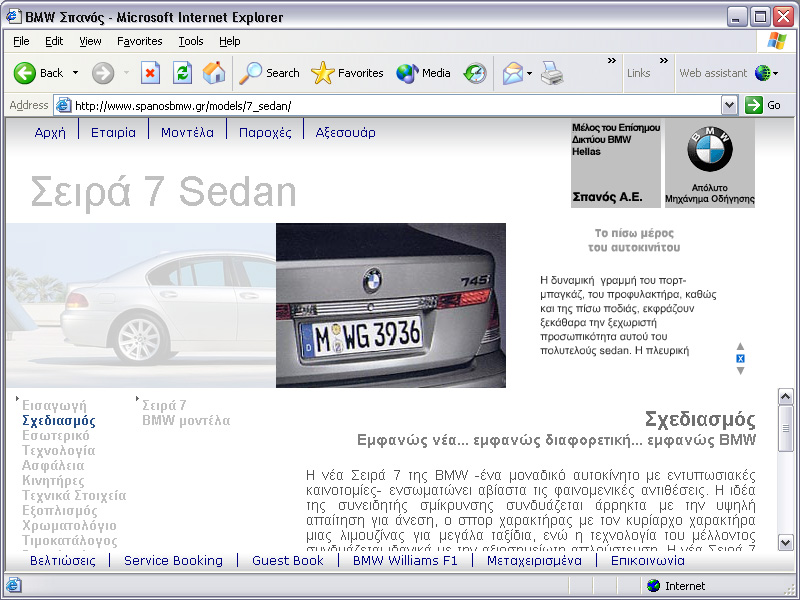This screenshot has height=600, width=800.
Task: Open the Favorites menu
Action: click(x=139, y=41)
